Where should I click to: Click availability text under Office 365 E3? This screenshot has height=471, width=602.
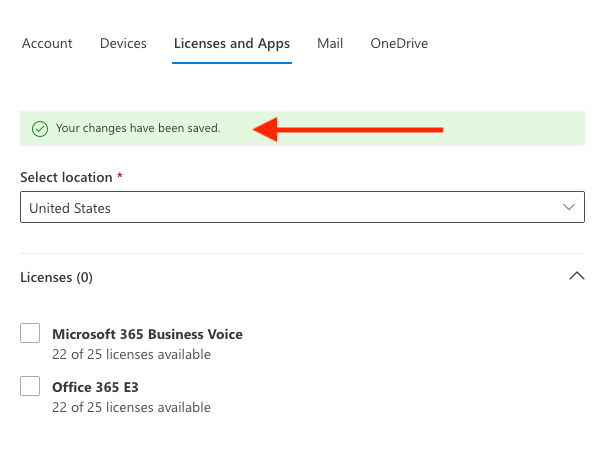(131, 407)
